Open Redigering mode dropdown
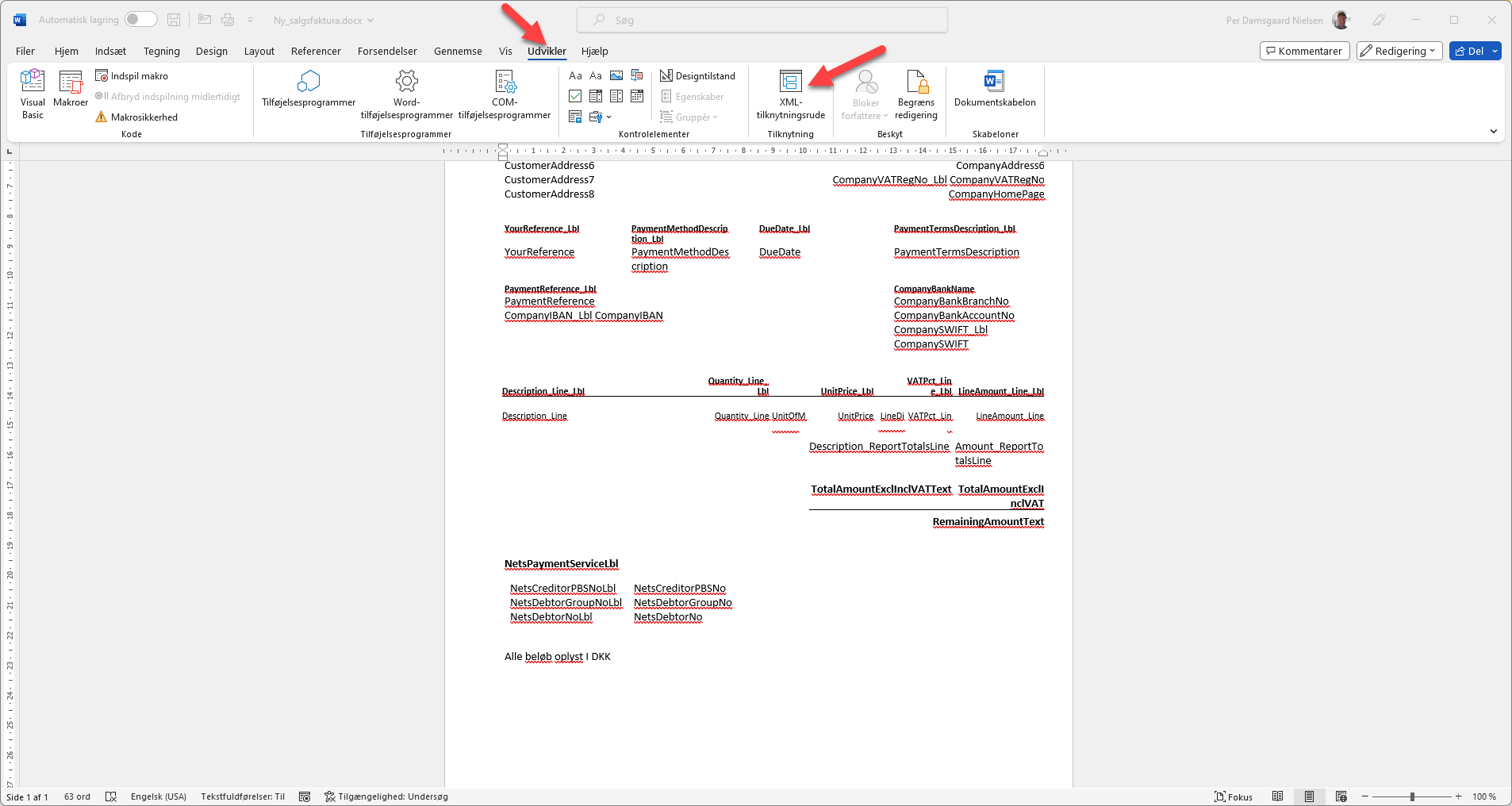 (1399, 51)
